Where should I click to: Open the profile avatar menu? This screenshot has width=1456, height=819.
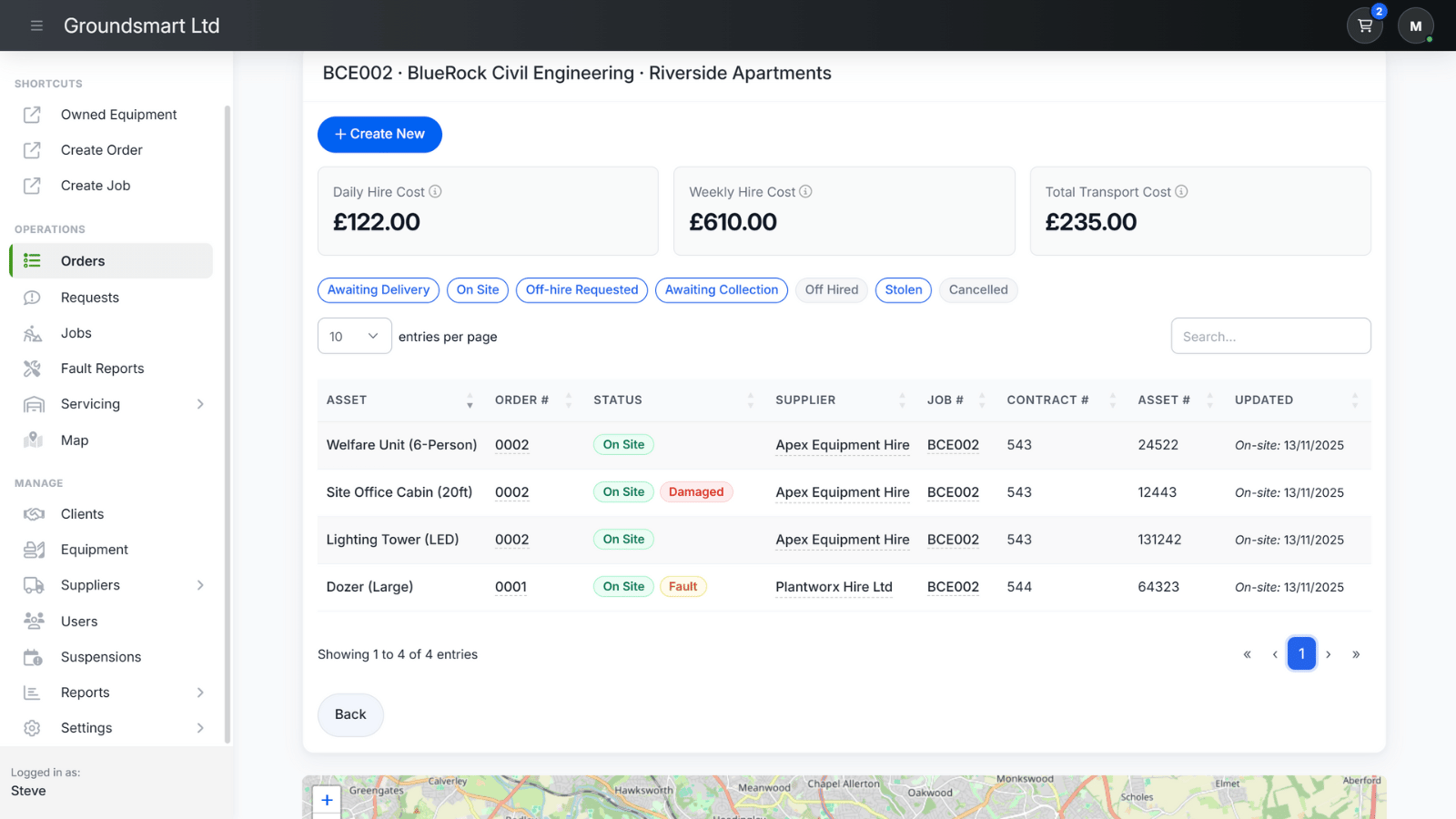coord(1415,25)
